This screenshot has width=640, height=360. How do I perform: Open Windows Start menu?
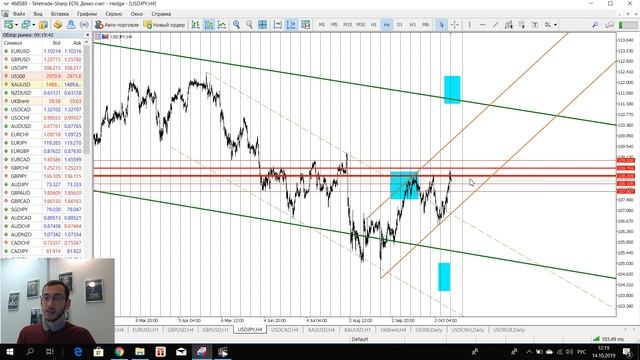(10, 351)
